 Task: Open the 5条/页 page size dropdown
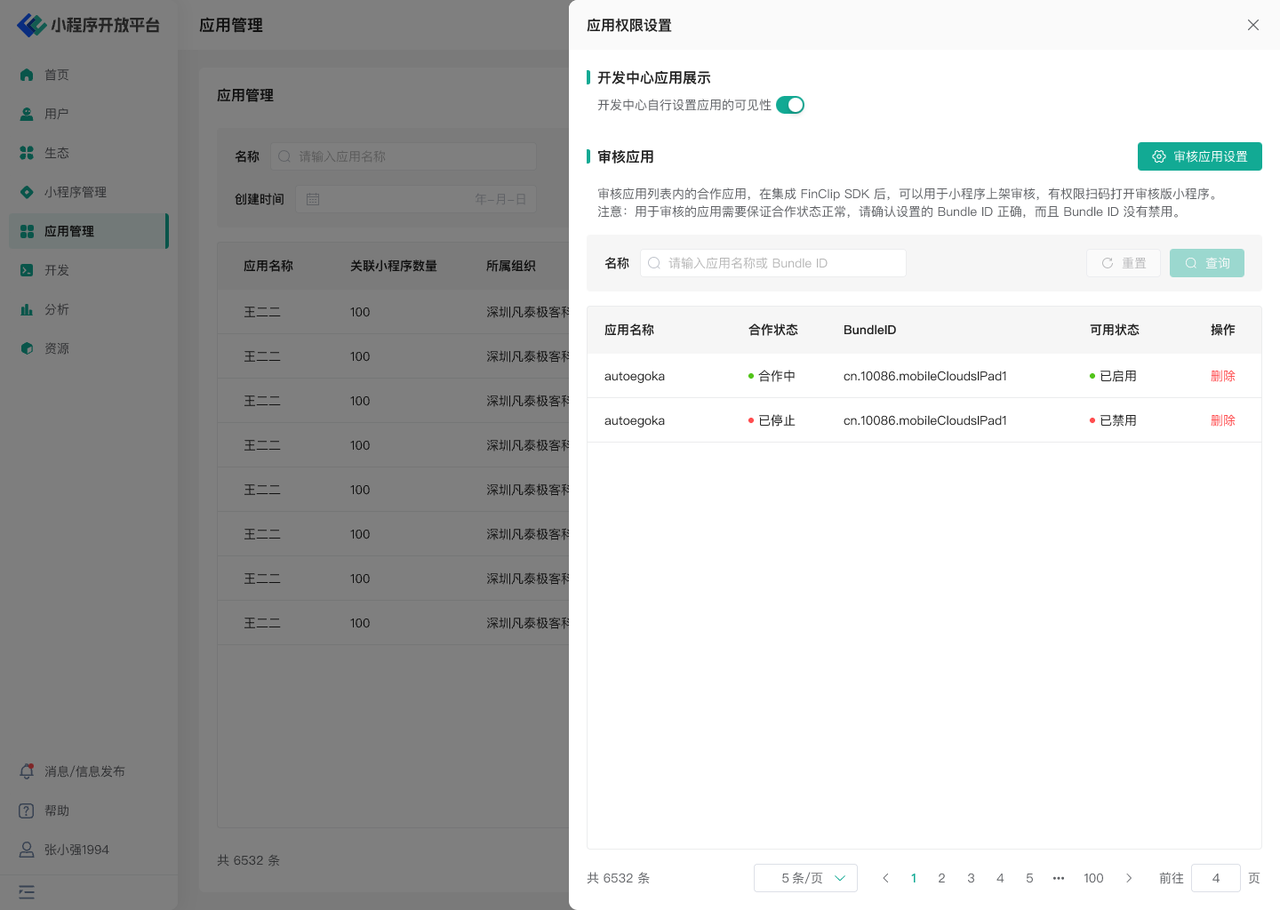[x=806, y=878]
